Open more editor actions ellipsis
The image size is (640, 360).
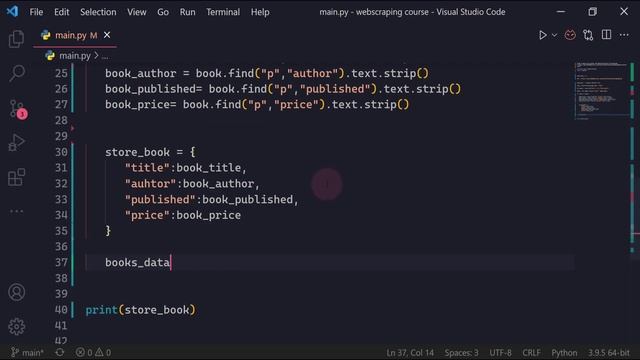624,35
